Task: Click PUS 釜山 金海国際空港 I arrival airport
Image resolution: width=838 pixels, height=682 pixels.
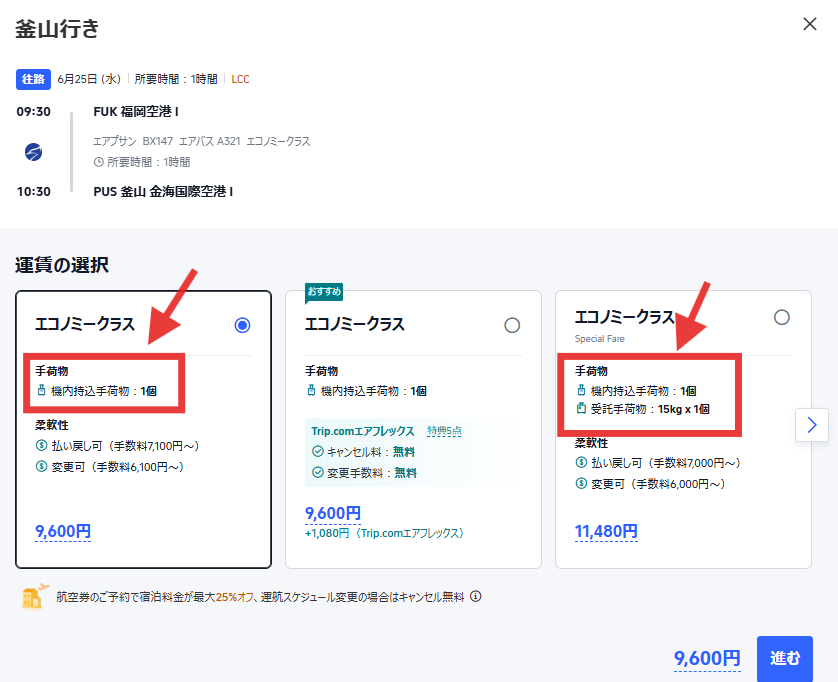Action: [163, 191]
